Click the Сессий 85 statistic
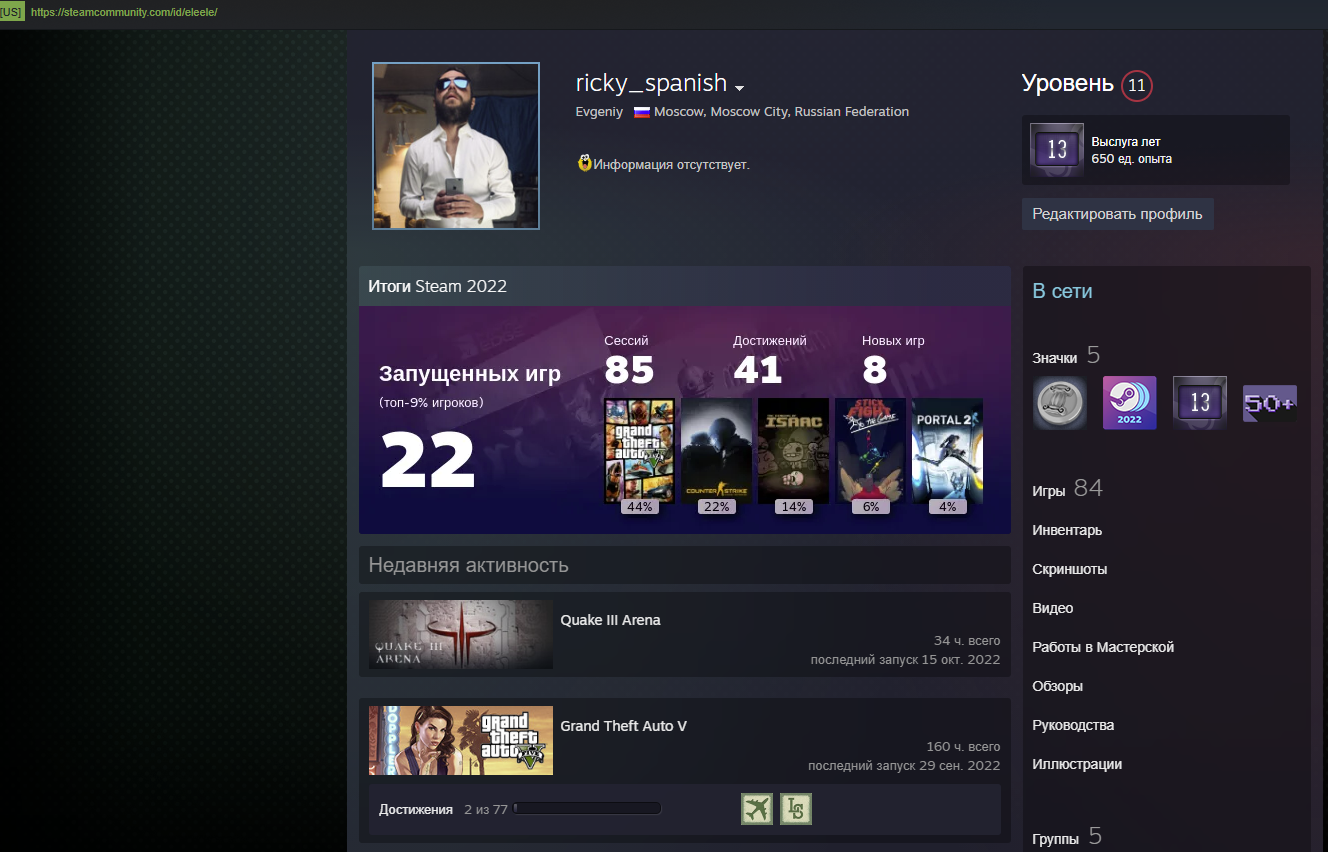1328x852 pixels. [x=629, y=361]
